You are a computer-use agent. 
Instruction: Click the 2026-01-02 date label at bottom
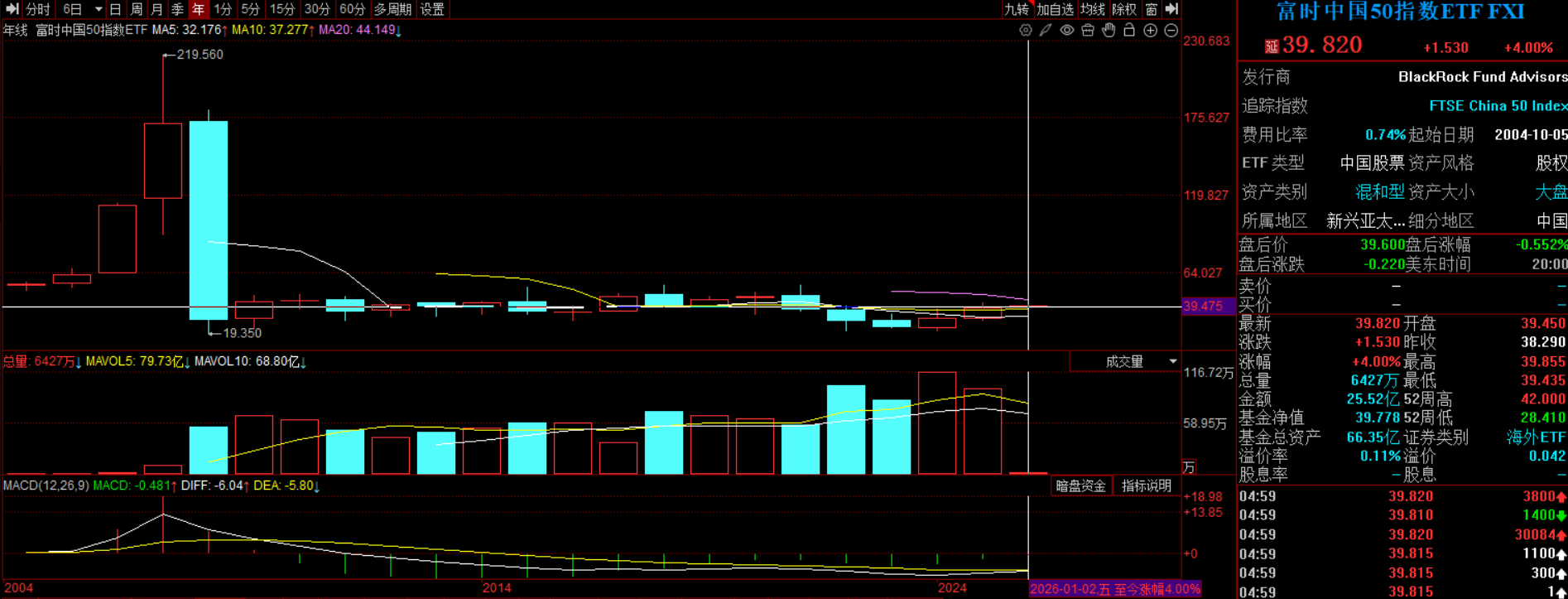(x=1114, y=589)
